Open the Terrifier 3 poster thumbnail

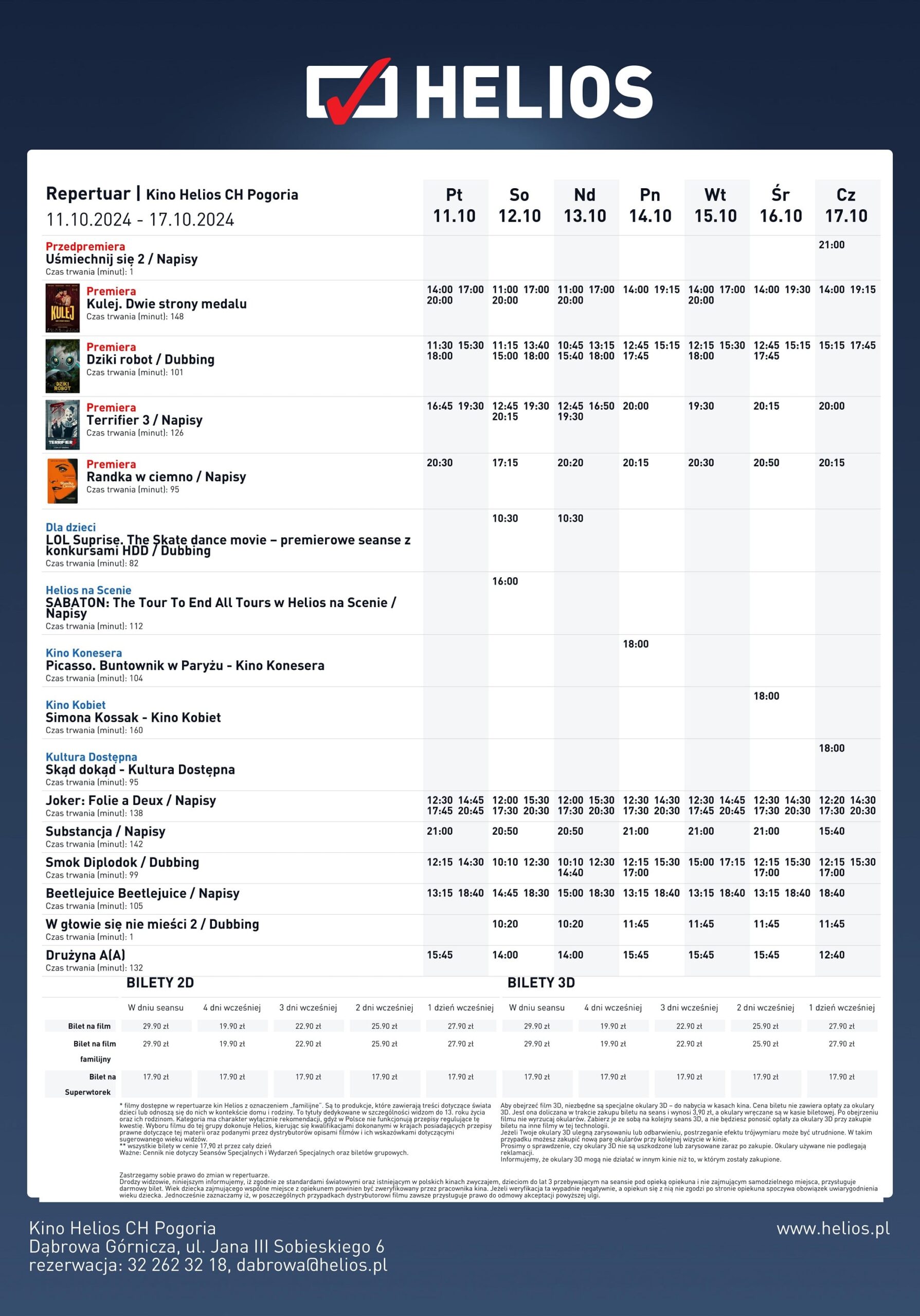[62, 425]
